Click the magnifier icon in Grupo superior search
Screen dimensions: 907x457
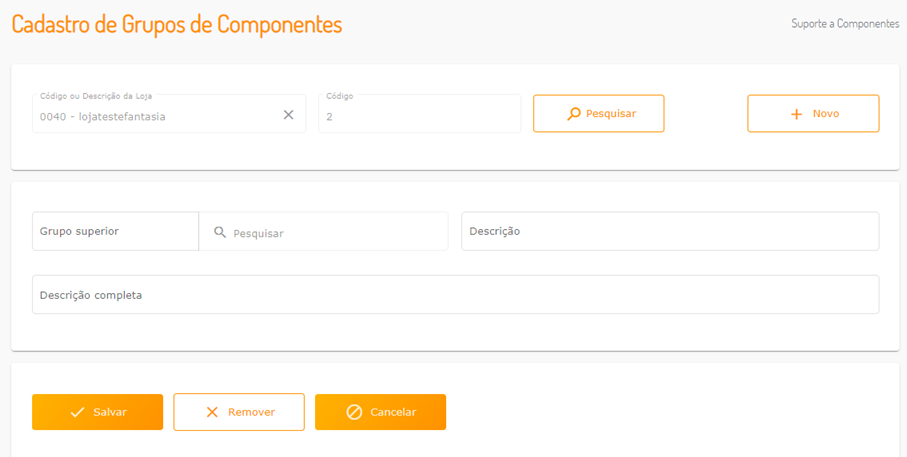pos(220,232)
